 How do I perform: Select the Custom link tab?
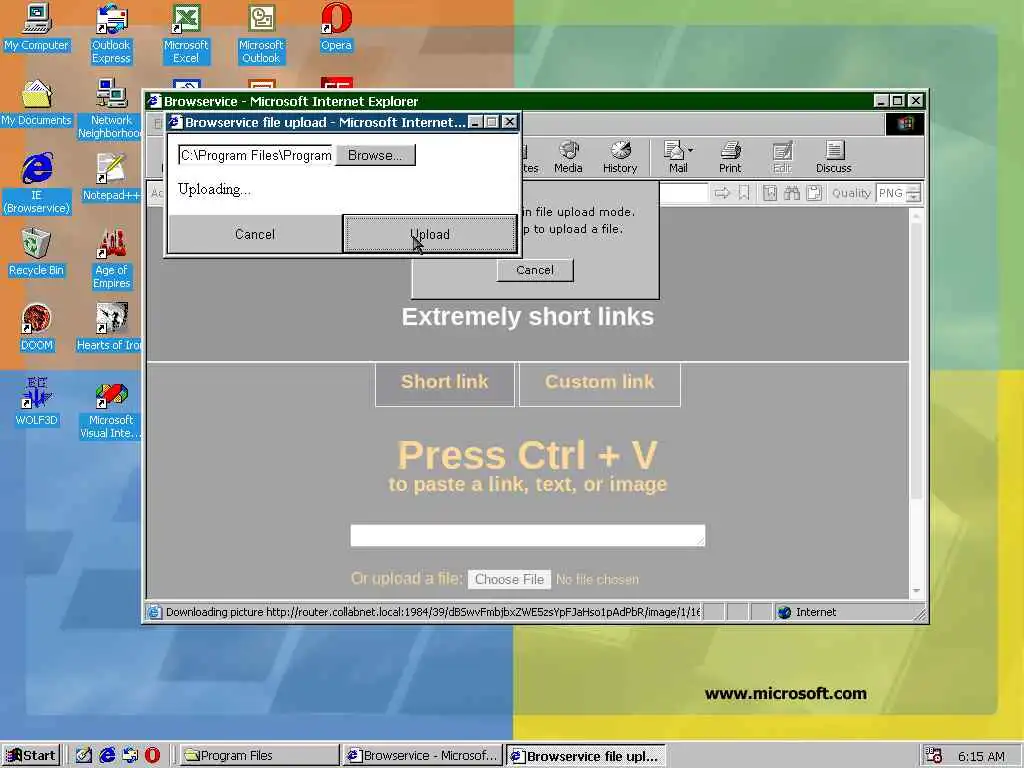[x=600, y=384]
